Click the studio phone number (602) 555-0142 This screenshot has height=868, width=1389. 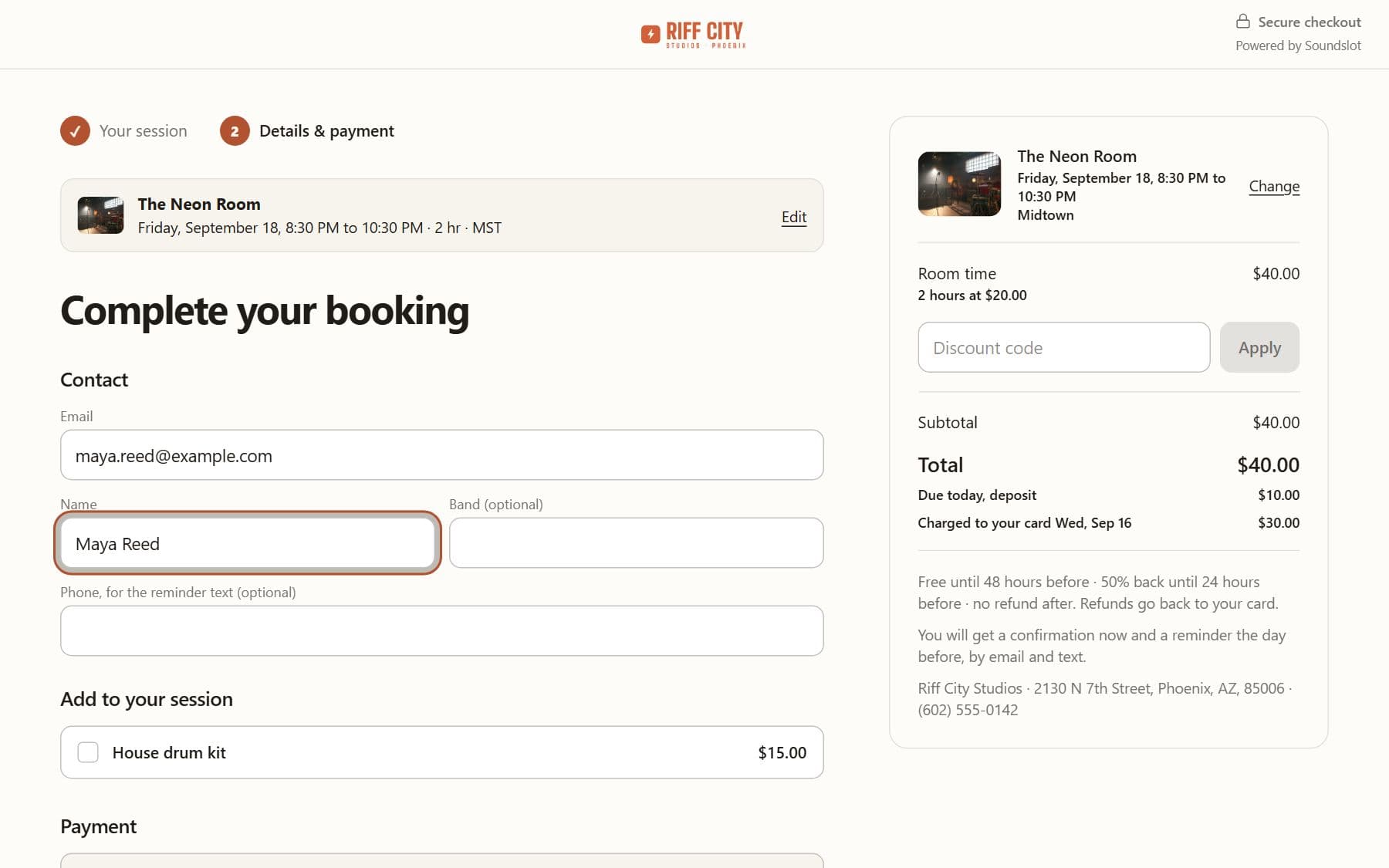[x=968, y=710]
